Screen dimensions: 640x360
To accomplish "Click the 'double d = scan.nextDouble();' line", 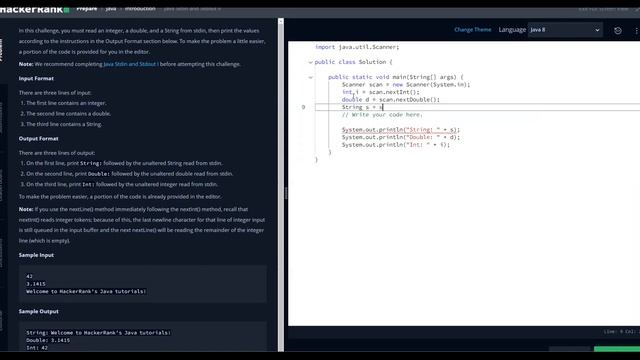I will [x=391, y=100].
